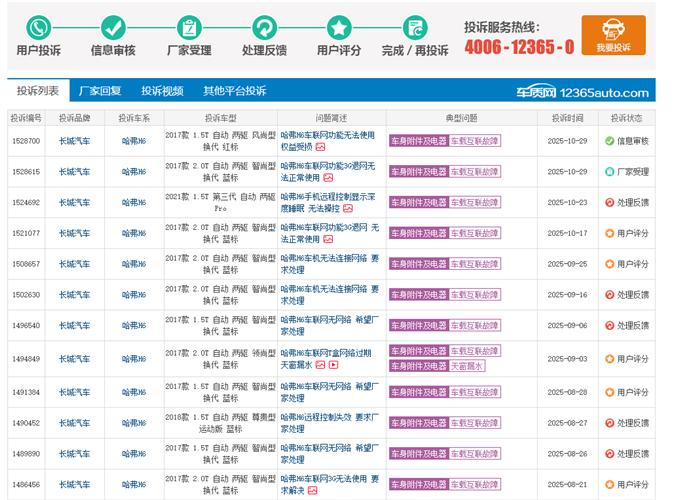Screen dimensions: 700x500
Task: Open the 长城汽车 brand link for complaint 1528700
Action: click(75, 141)
